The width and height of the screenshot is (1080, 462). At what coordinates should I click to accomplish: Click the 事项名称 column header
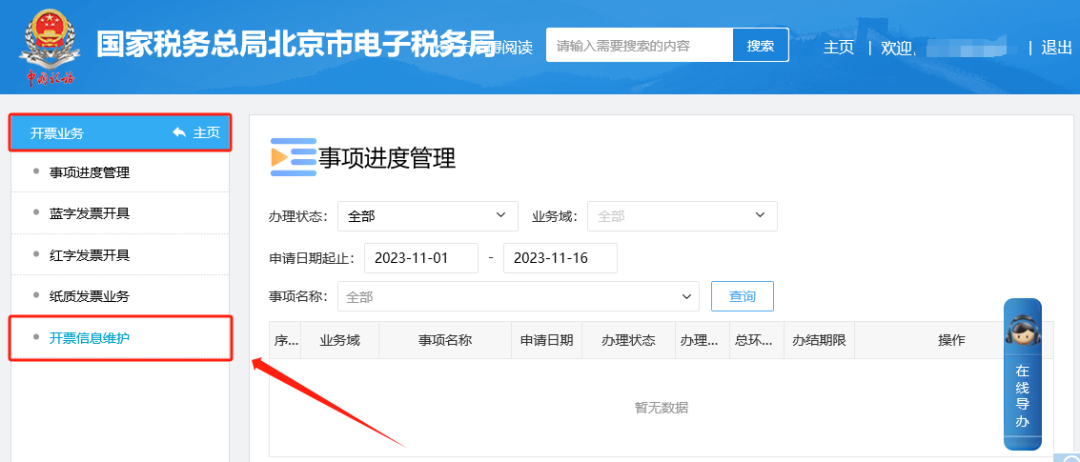445,340
